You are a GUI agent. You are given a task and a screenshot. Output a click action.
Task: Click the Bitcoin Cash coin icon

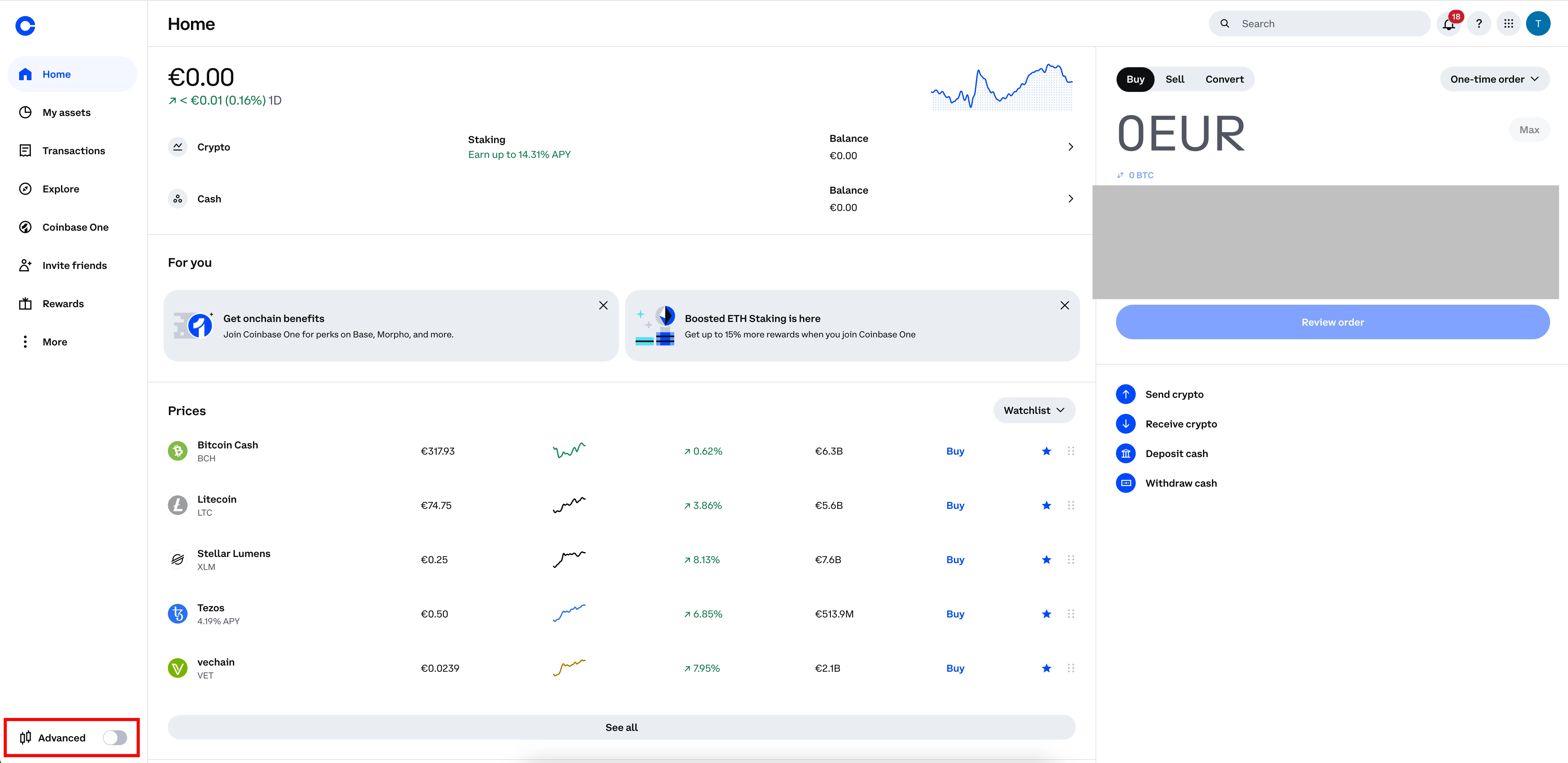pyautogui.click(x=178, y=451)
